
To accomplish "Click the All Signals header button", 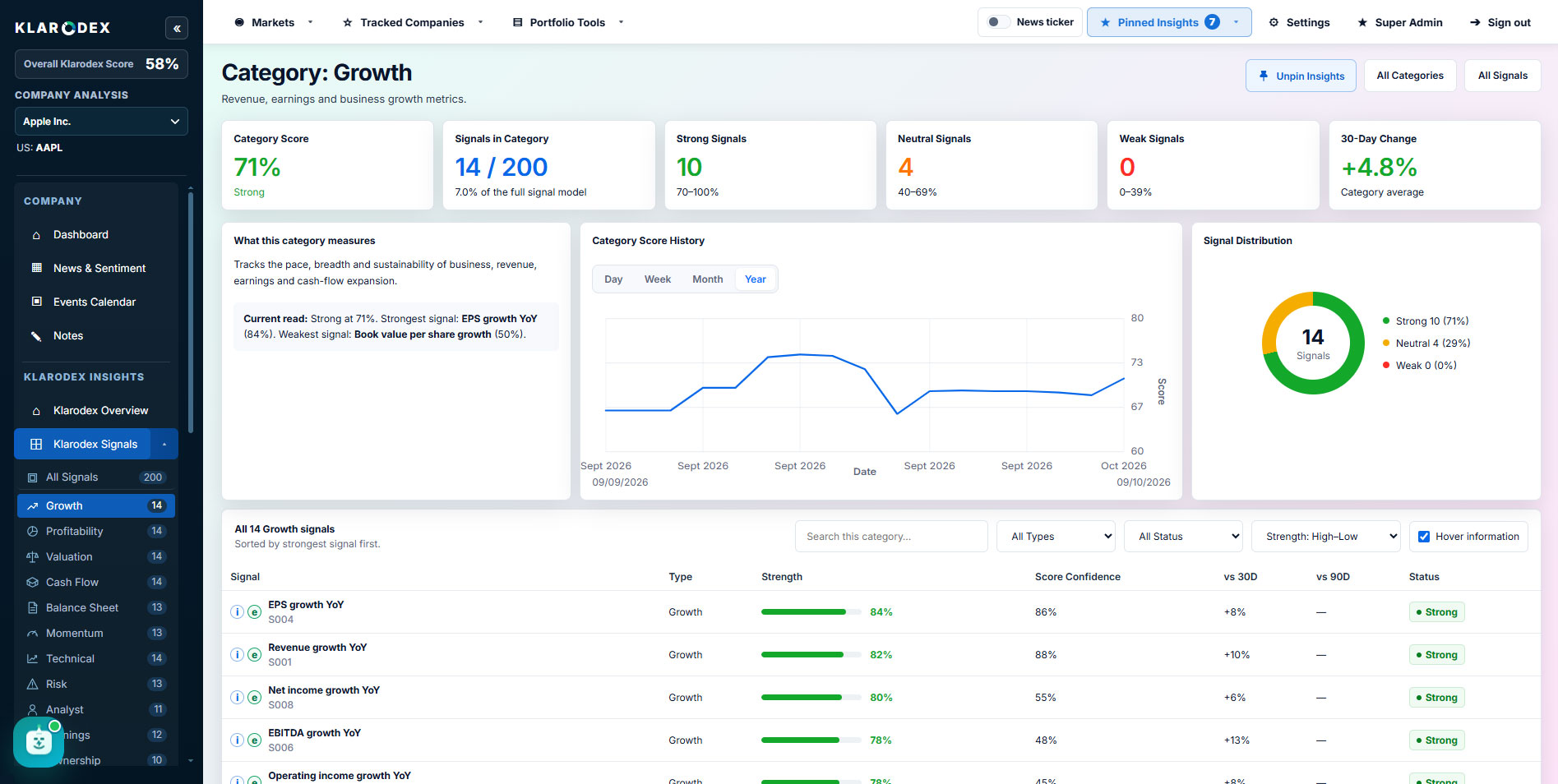I will pyautogui.click(x=1502, y=76).
